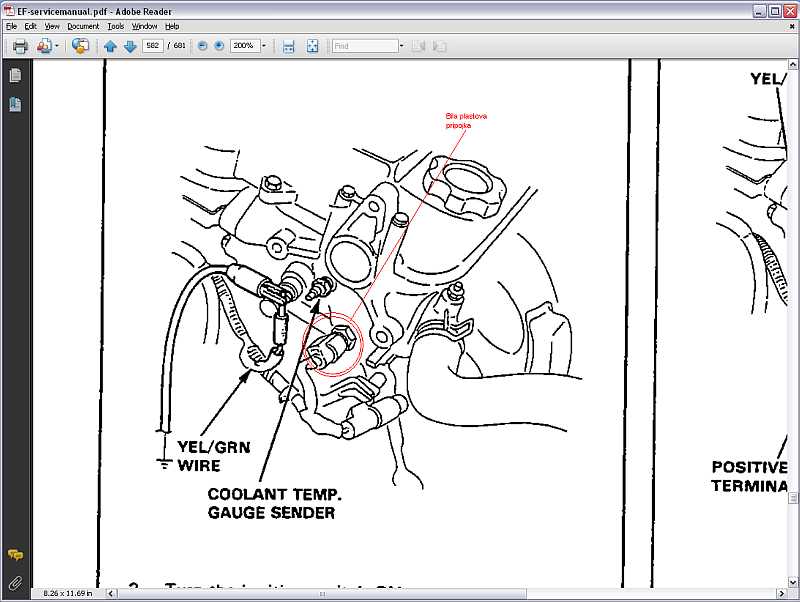Open the Attachments paperclip panel
800x602 pixels.
[x=15, y=582]
